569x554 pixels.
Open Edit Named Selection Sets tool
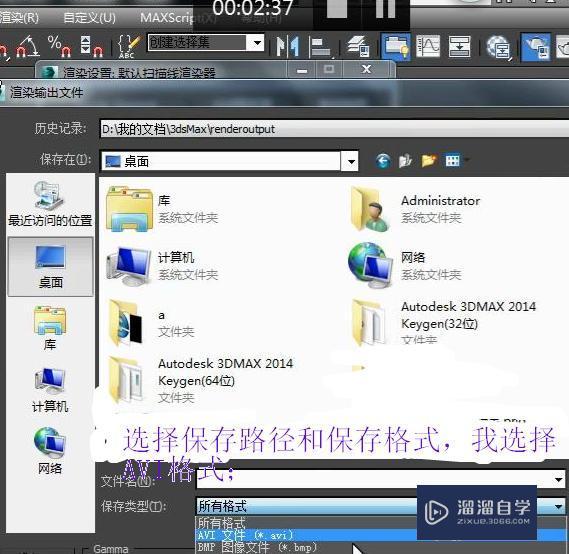[x=129, y=46]
